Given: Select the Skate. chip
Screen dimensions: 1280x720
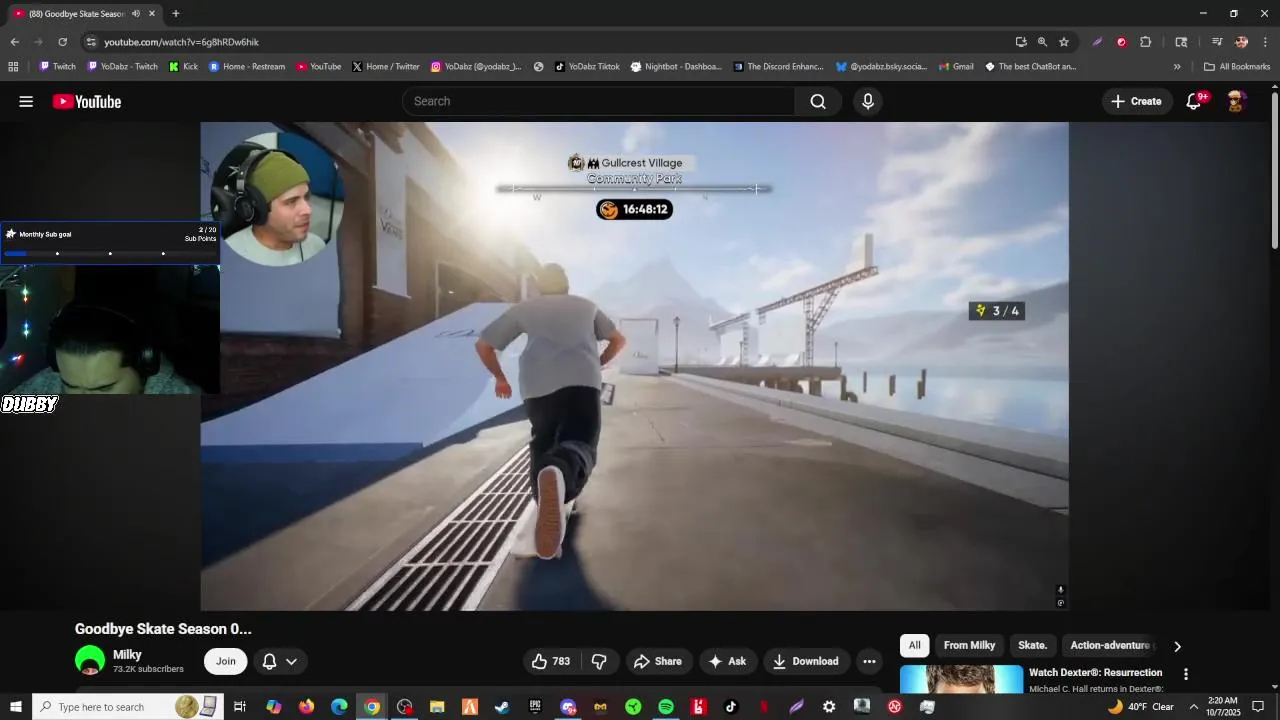Looking at the screenshot, I should 1032,645.
